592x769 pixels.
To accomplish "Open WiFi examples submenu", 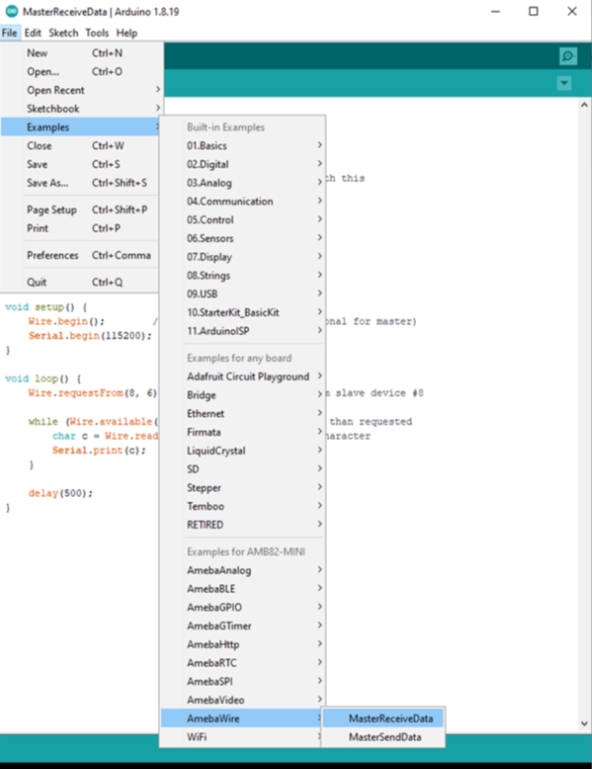I will 243,737.
